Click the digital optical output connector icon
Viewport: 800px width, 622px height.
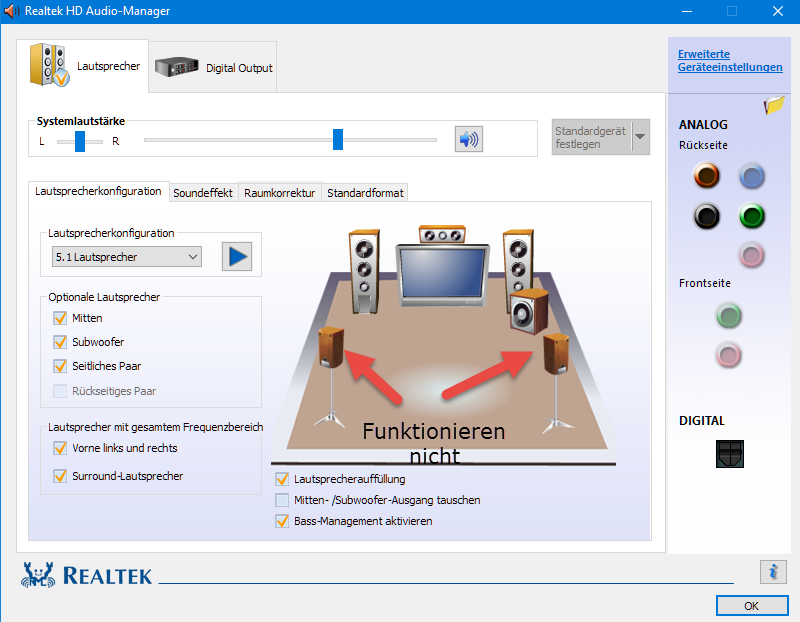[730, 454]
